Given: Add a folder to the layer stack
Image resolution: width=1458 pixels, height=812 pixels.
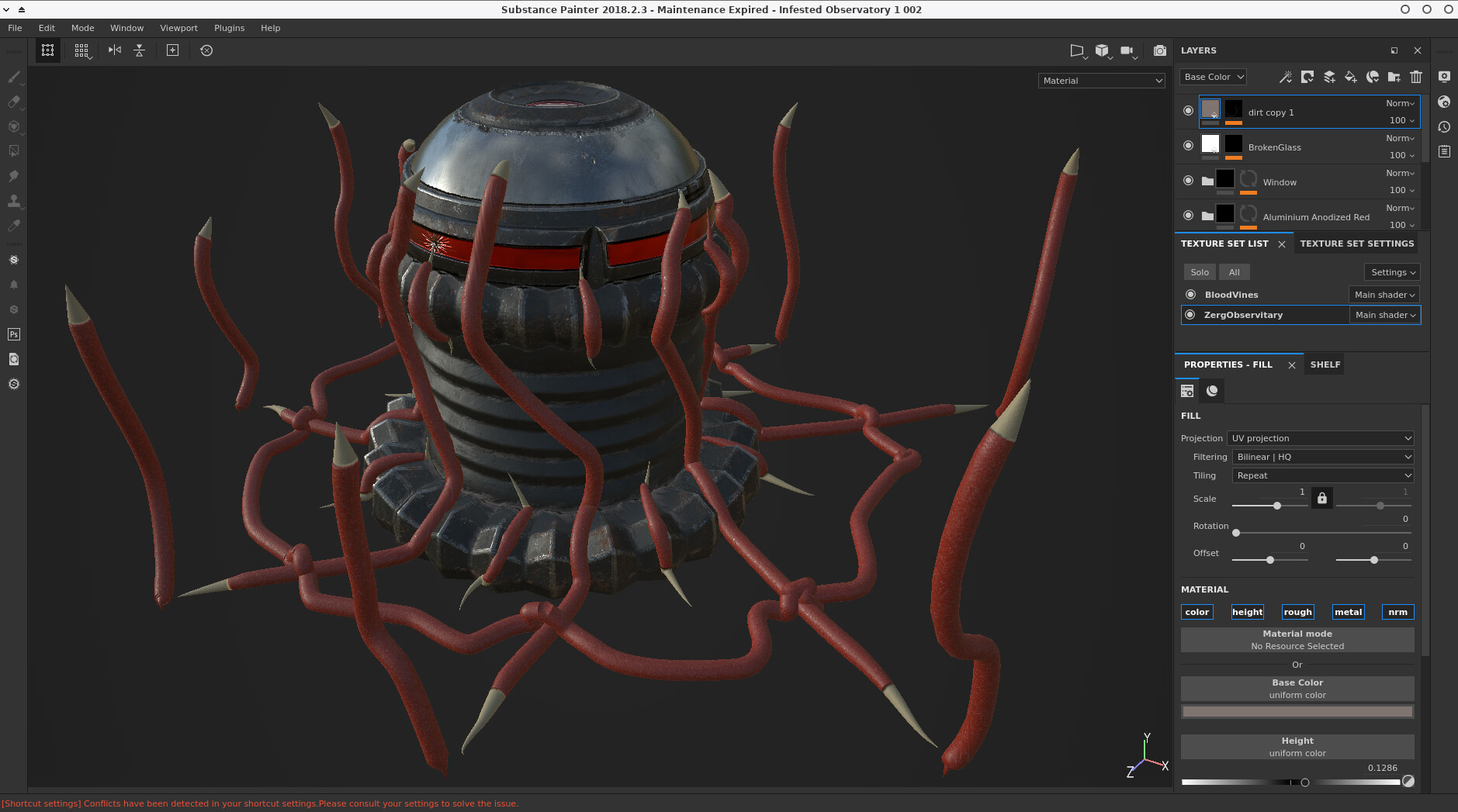Looking at the screenshot, I should point(1394,77).
